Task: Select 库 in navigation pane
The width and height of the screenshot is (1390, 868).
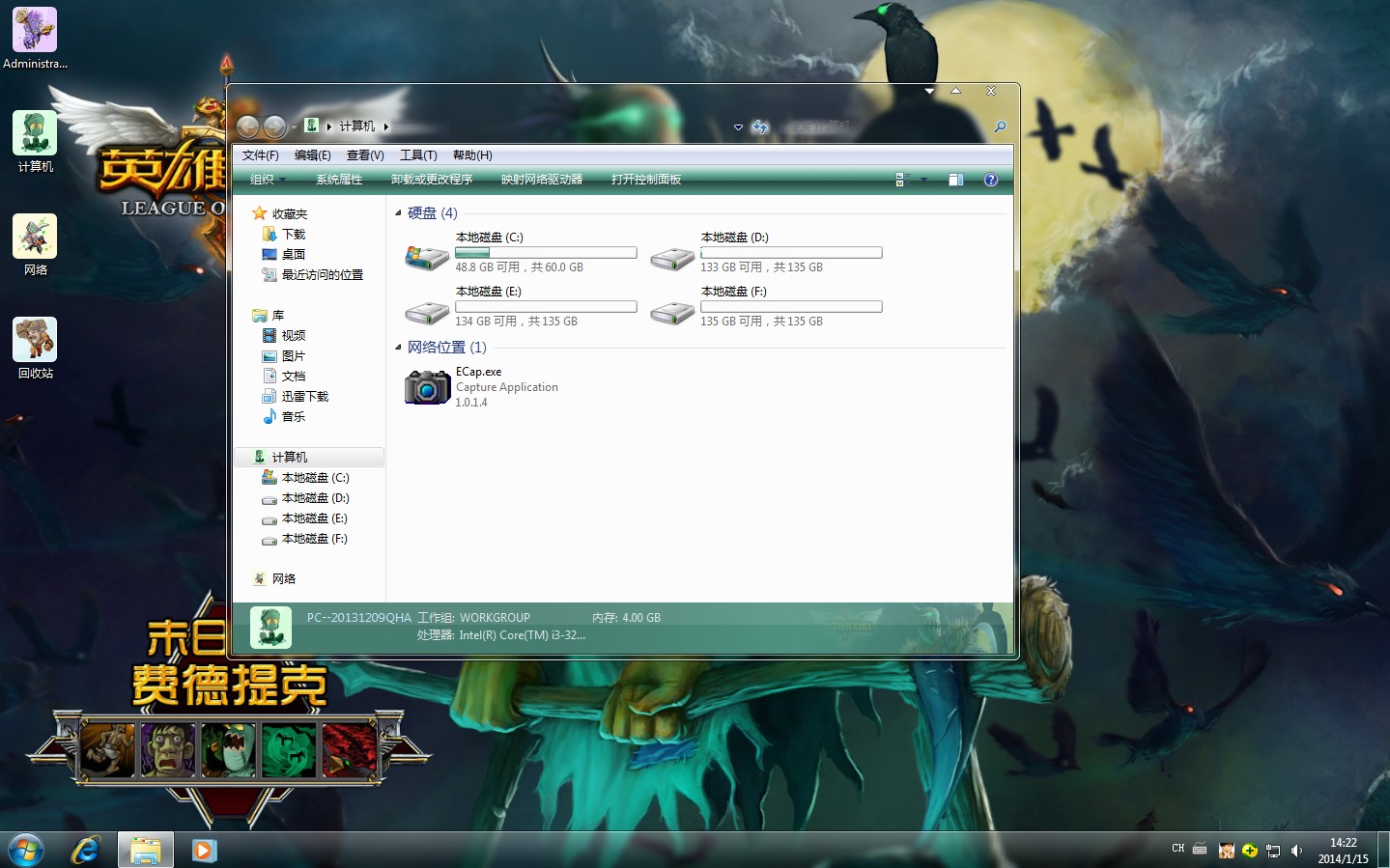Action: point(268,316)
